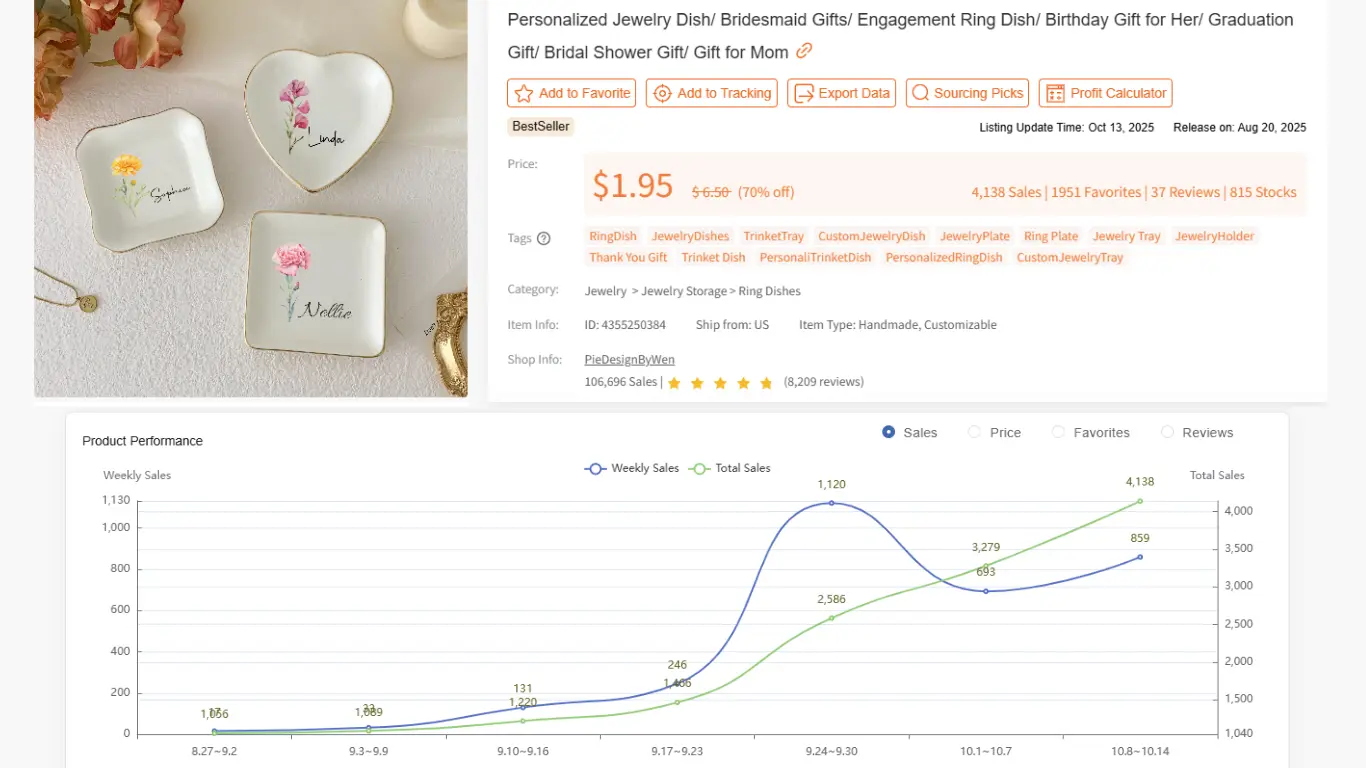
Task: Open the PieDesignByWen shop link
Action: coord(629,359)
